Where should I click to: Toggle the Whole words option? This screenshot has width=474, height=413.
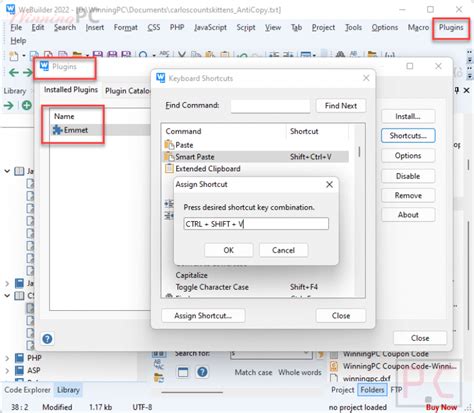coord(300,372)
